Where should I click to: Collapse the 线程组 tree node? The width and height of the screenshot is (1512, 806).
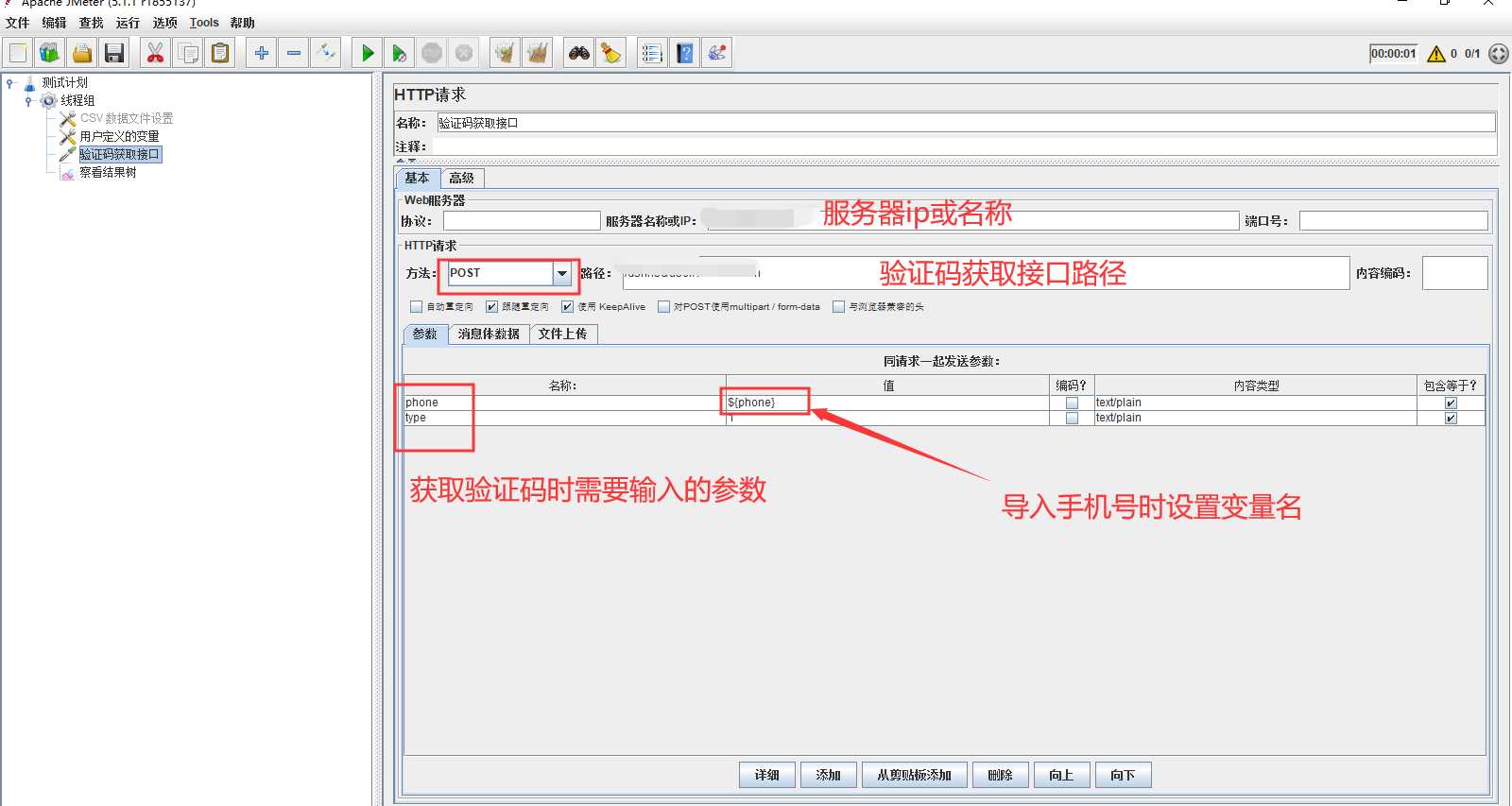[x=29, y=101]
